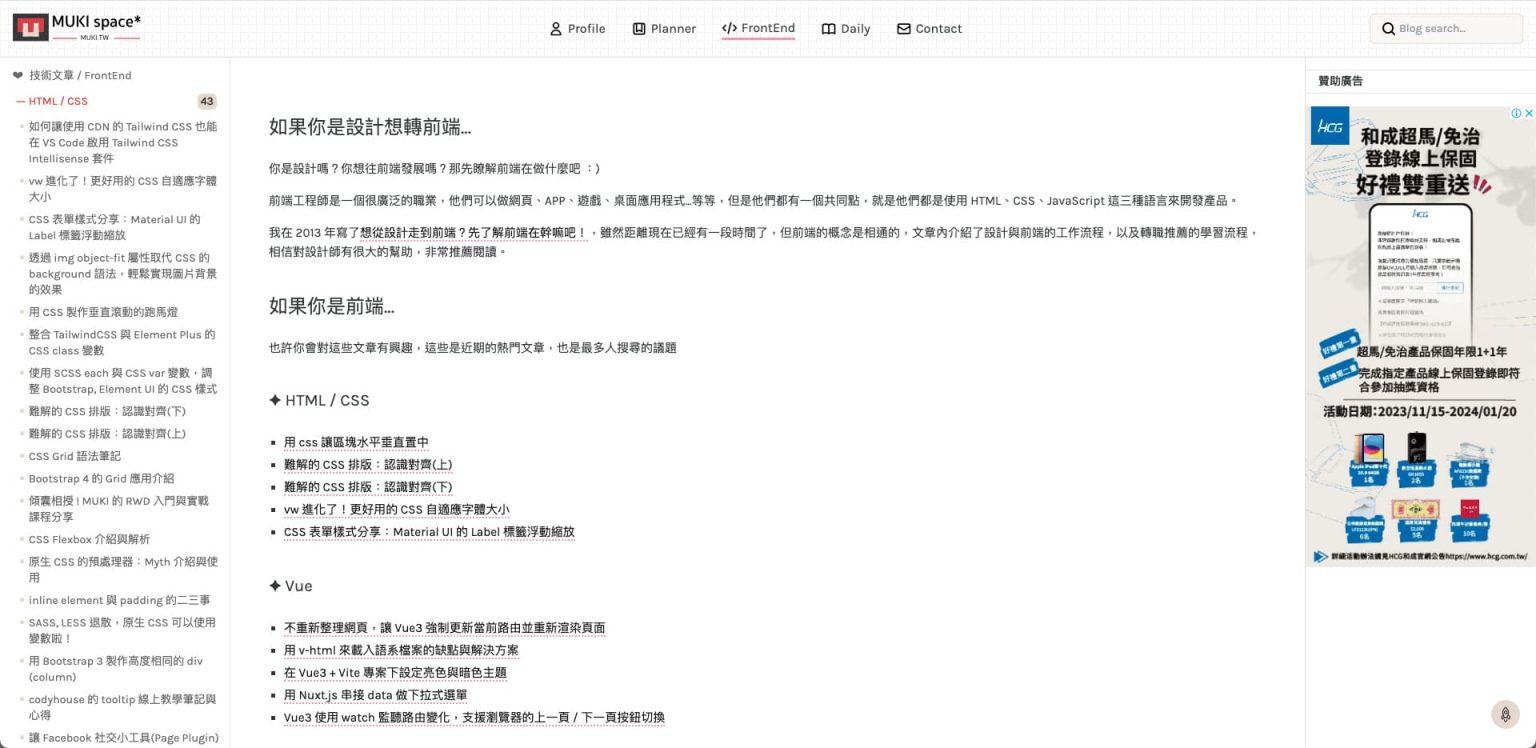This screenshot has height=748, width=1536.
Task: Expand the HTML / CSS category
Action: tap(56, 101)
